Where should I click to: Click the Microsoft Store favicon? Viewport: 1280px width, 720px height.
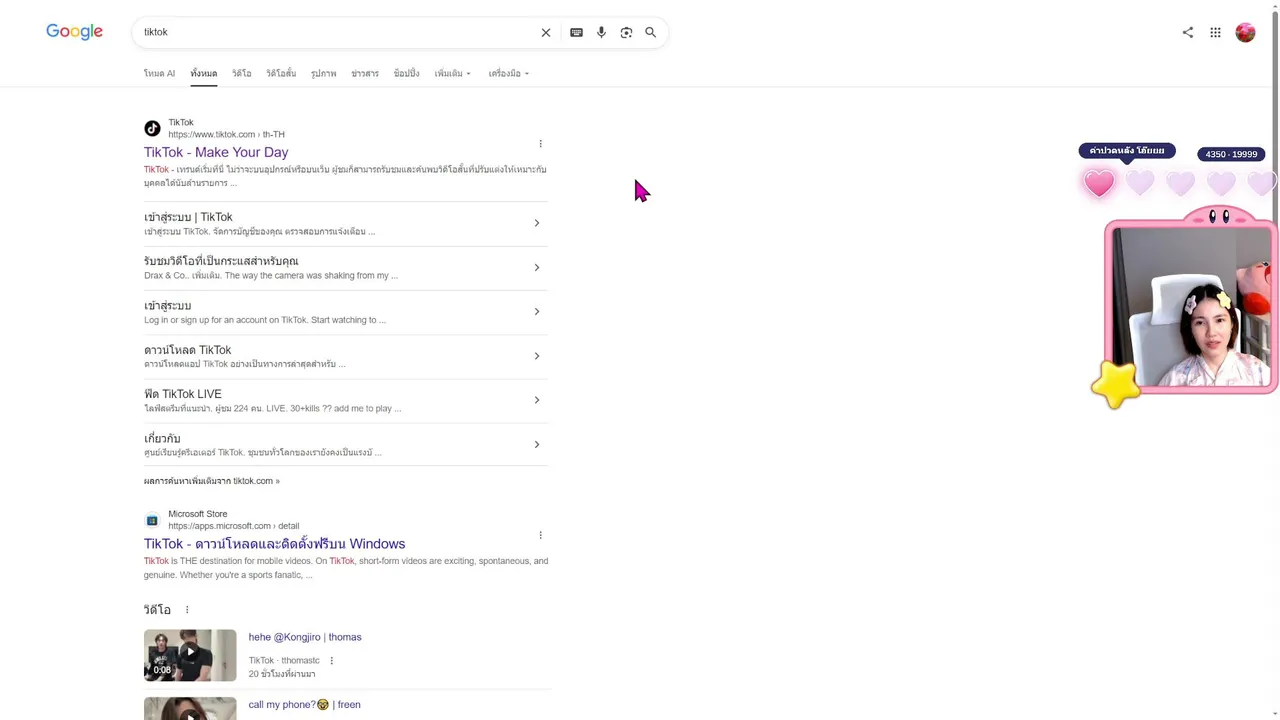click(152, 520)
